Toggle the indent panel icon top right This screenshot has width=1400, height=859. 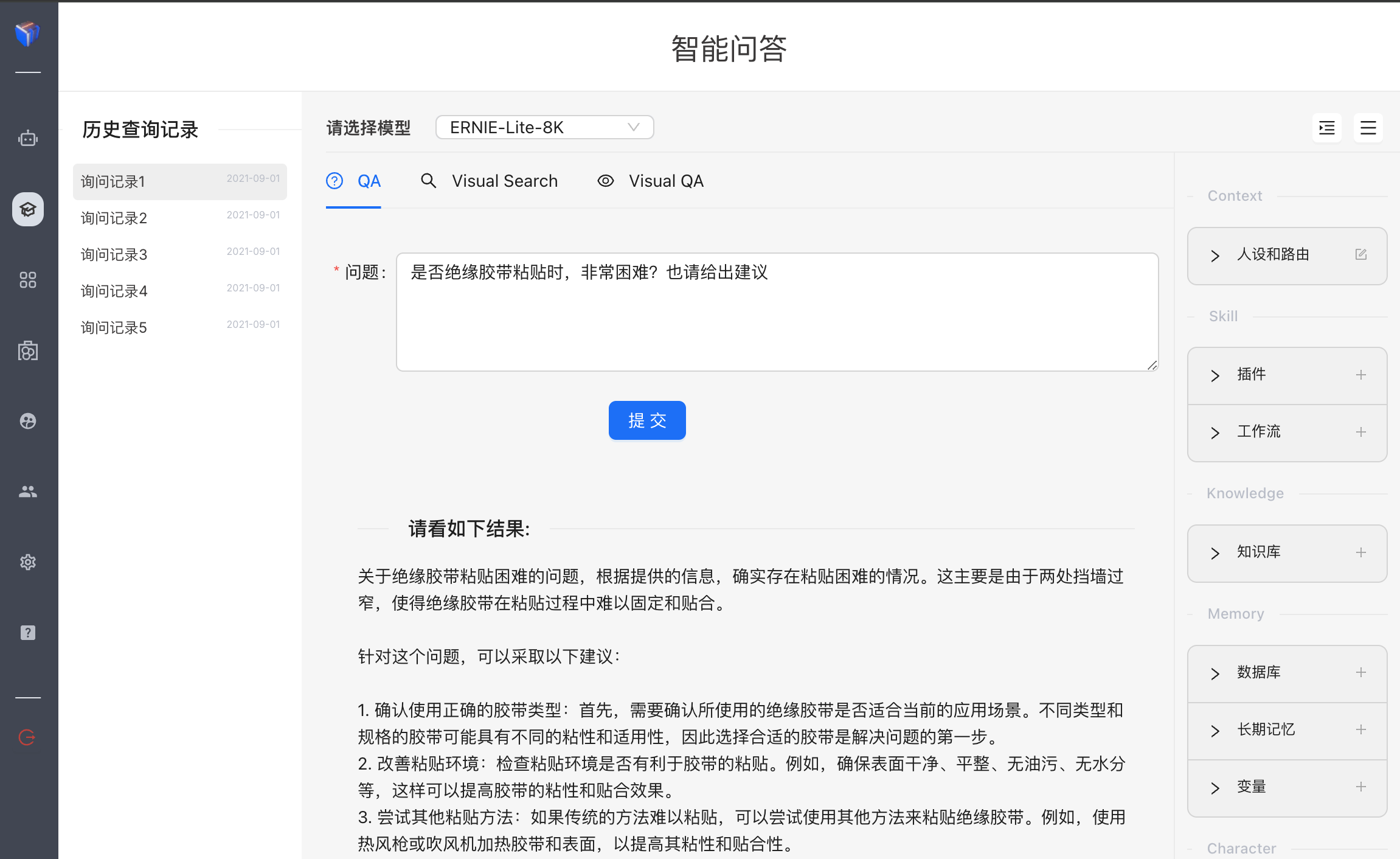pyautogui.click(x=1326, y=128)
